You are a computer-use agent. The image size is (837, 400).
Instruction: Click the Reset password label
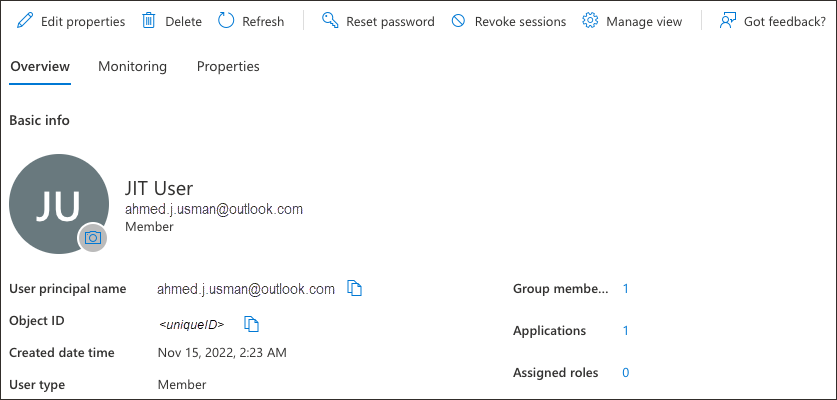[x=390, y=22]
